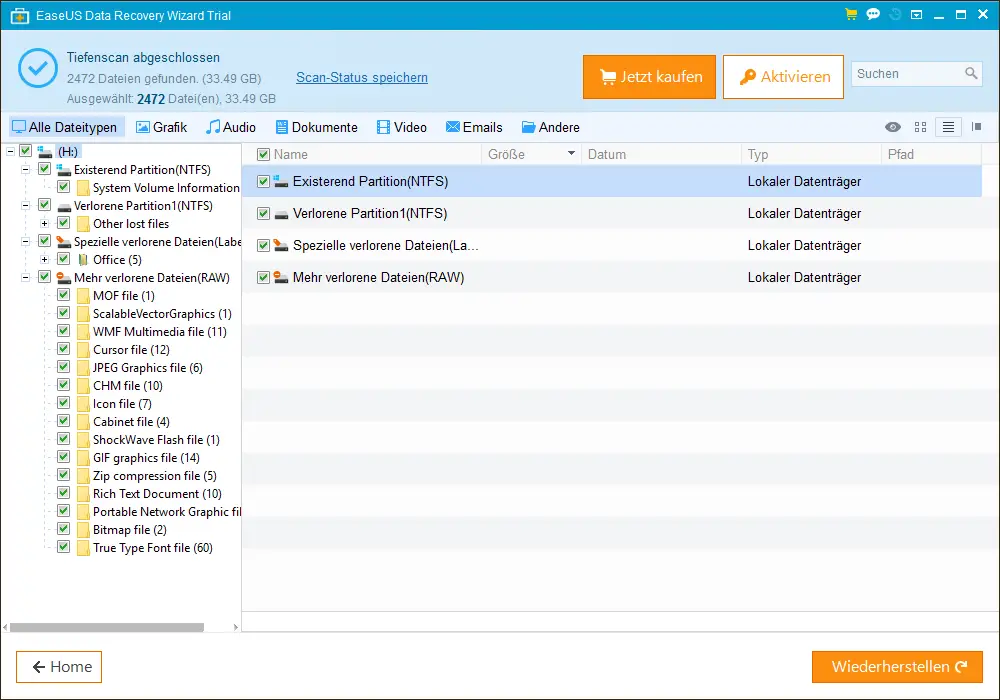Image resolution: width=1000 pixels, height=700 pixels.
Task: Sort by the Datum column header
Action: click(x=660, y=154)
